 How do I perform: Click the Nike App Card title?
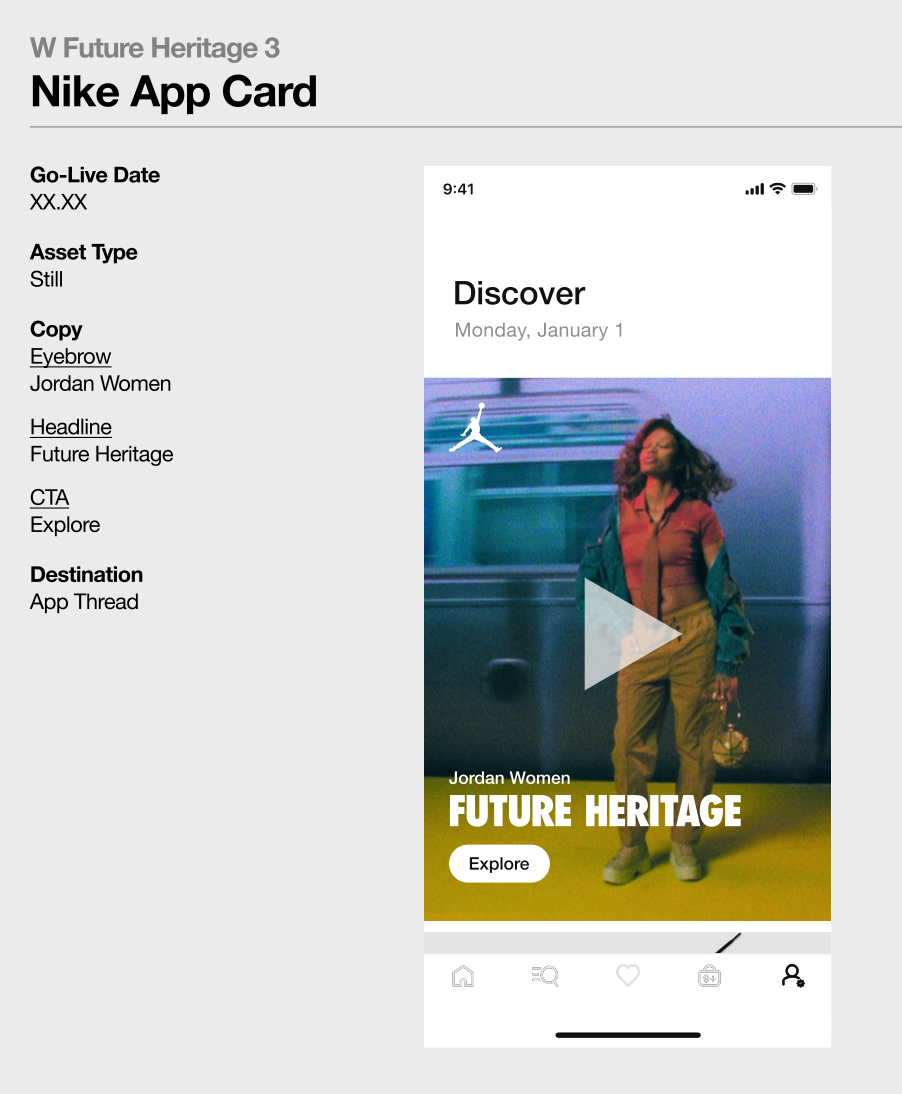[174, 91]
